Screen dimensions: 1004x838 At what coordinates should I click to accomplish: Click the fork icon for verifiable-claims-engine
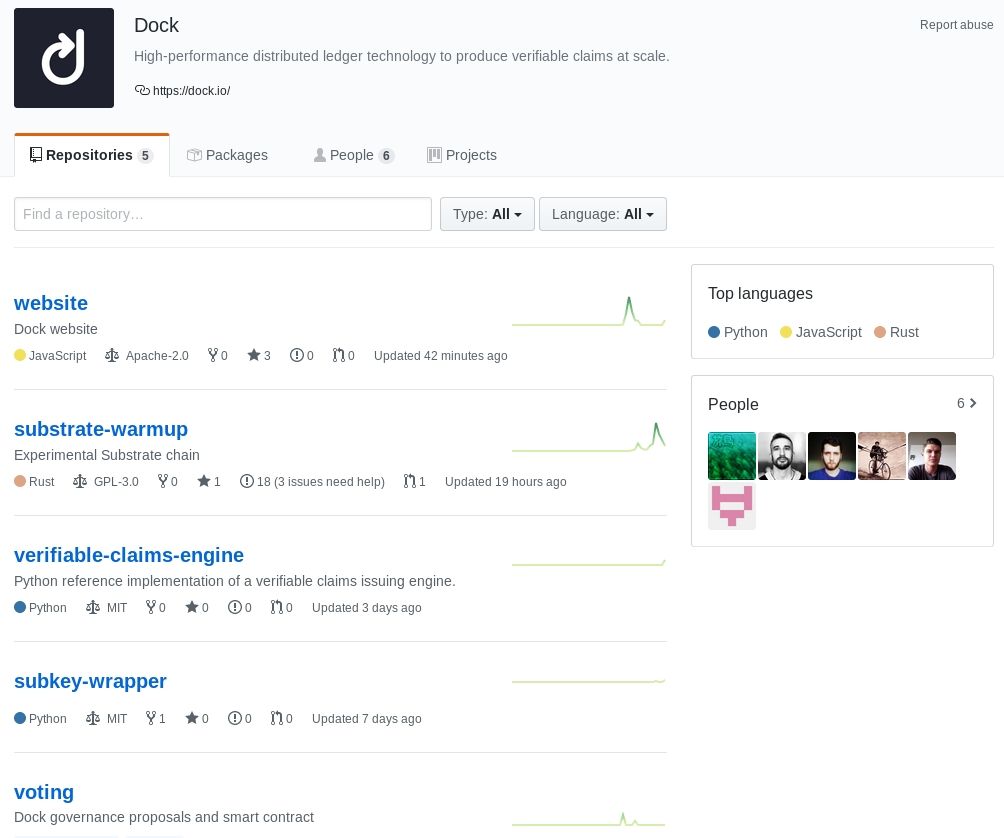coord(150,607)
